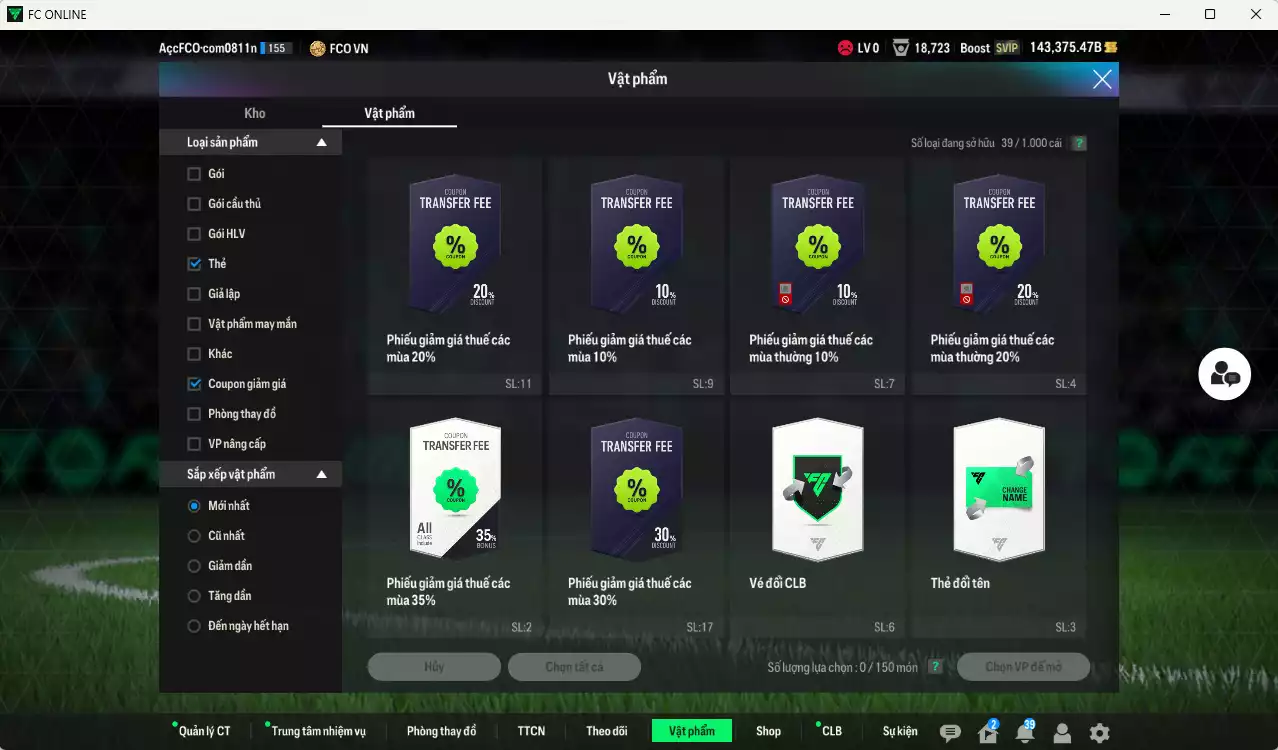
Task: Select the Cũ nhất sort option
Action: pyautogui.click(x=194, y=536)
